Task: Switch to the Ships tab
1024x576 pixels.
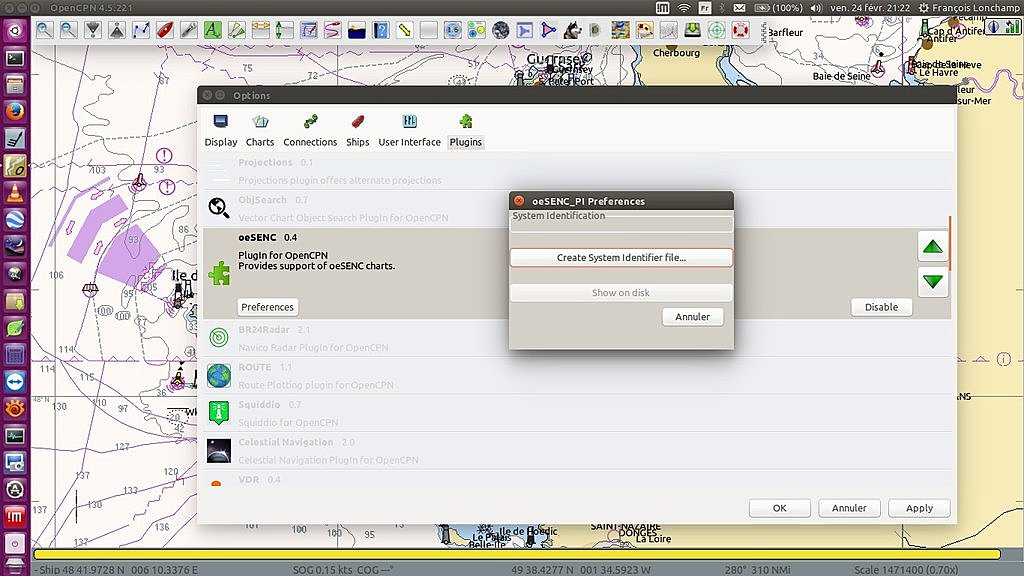Action: 357,131
